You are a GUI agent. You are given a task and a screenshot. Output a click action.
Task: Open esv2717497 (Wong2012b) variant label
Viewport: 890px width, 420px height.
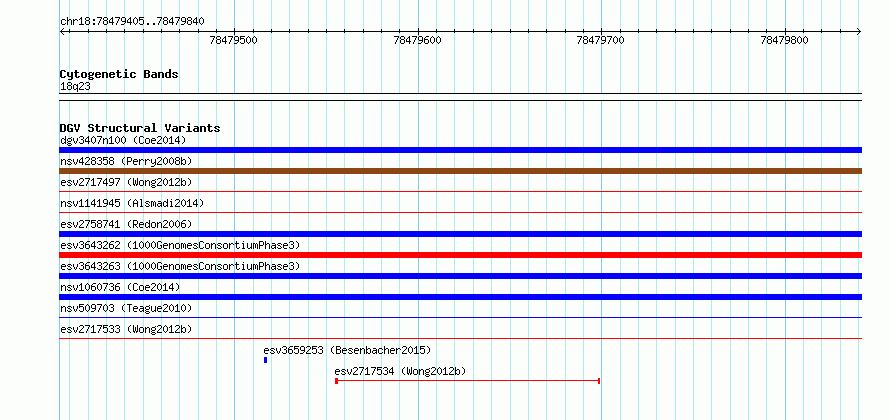coord(126,182)
